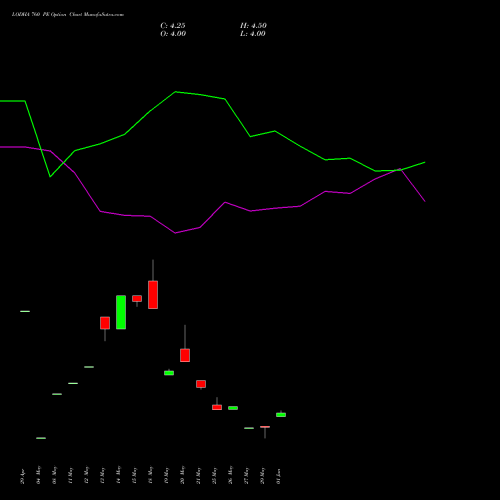500x500 pixels.
Task: Click the '19 May' date axis label
Action: tap(166, 475)
